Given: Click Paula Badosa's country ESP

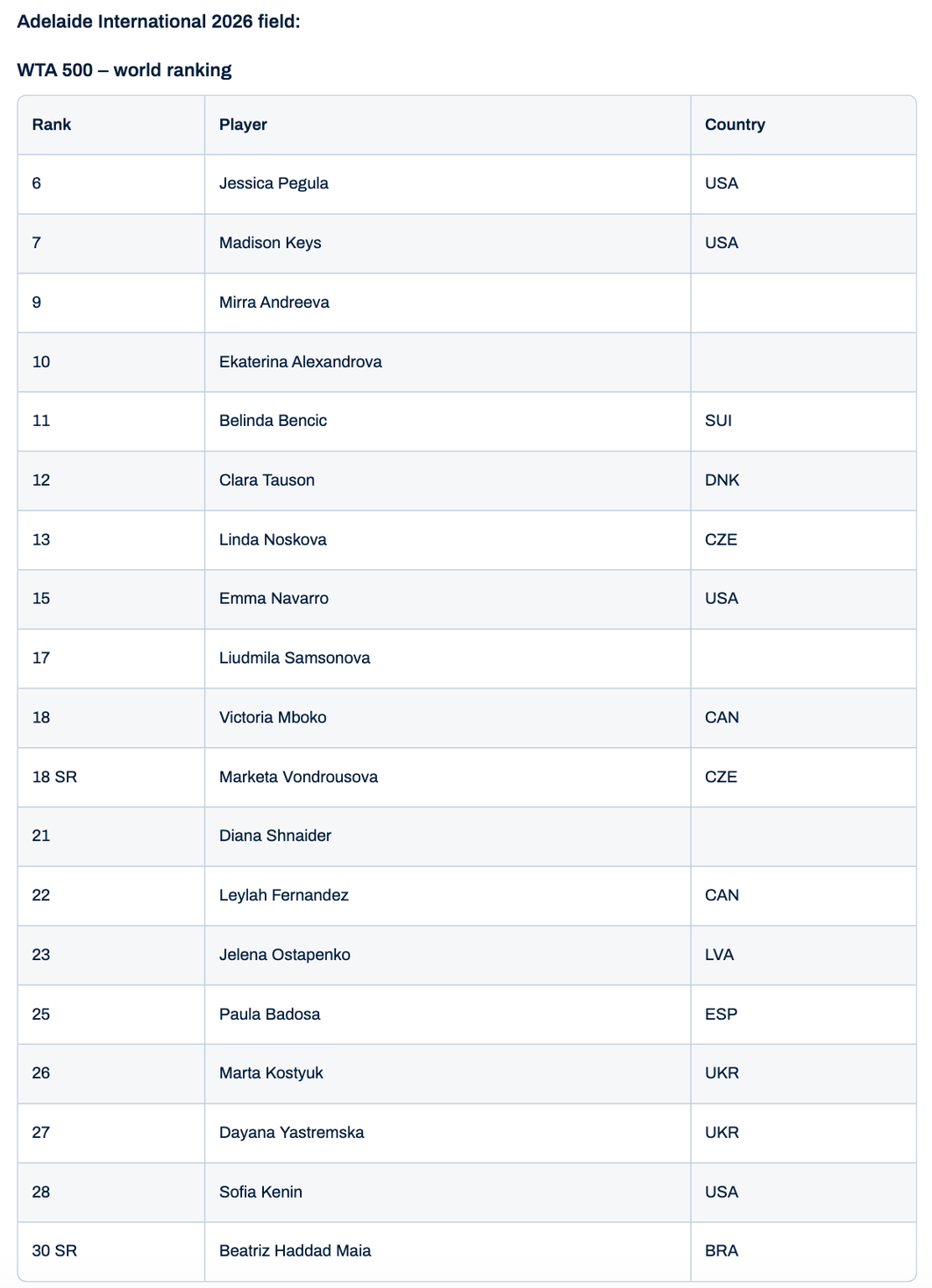Looking at the screenshot, I should coord(721,1014).
